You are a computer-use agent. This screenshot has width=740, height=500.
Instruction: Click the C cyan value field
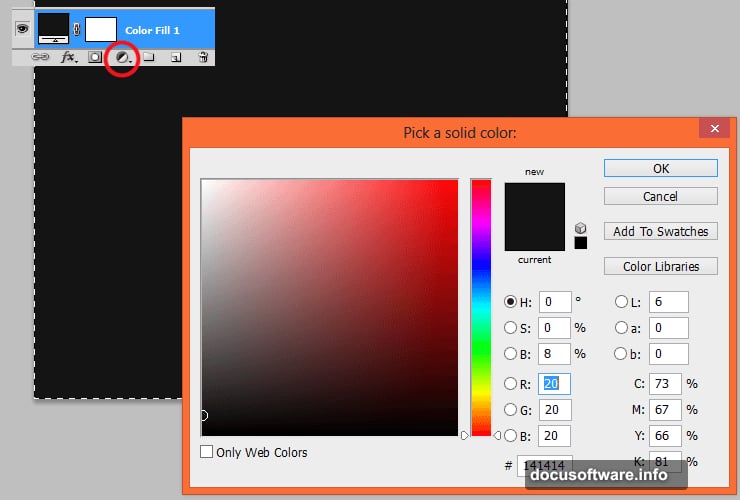pos(665,384)
